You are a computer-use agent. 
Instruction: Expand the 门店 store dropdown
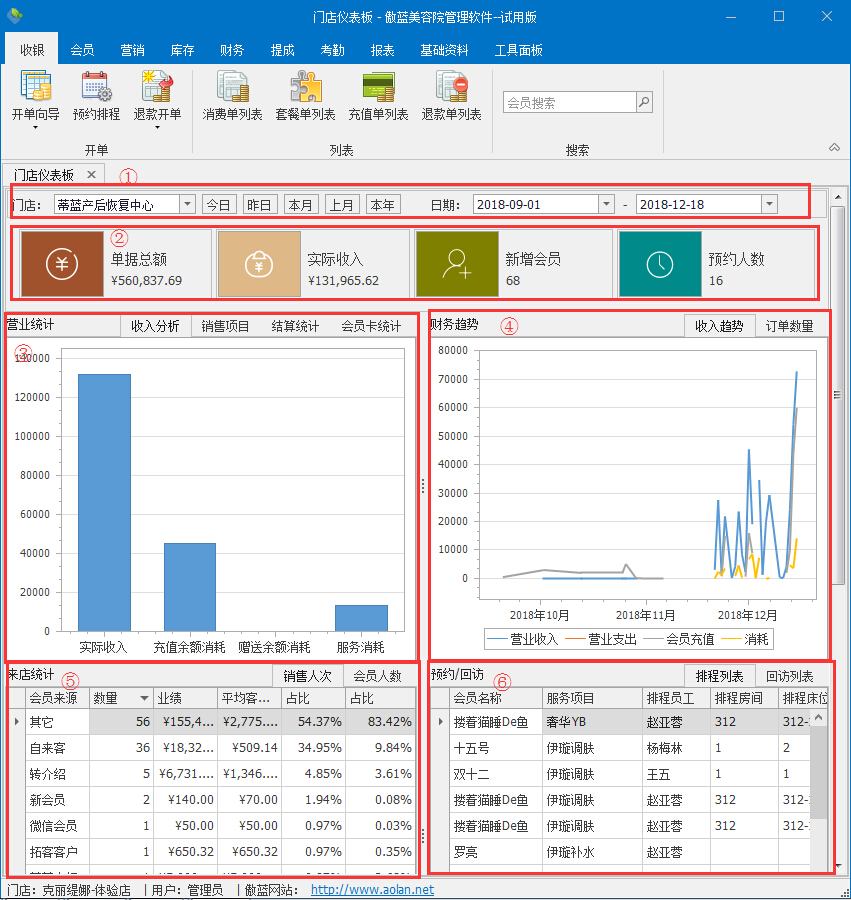click(x=187, y=204)
